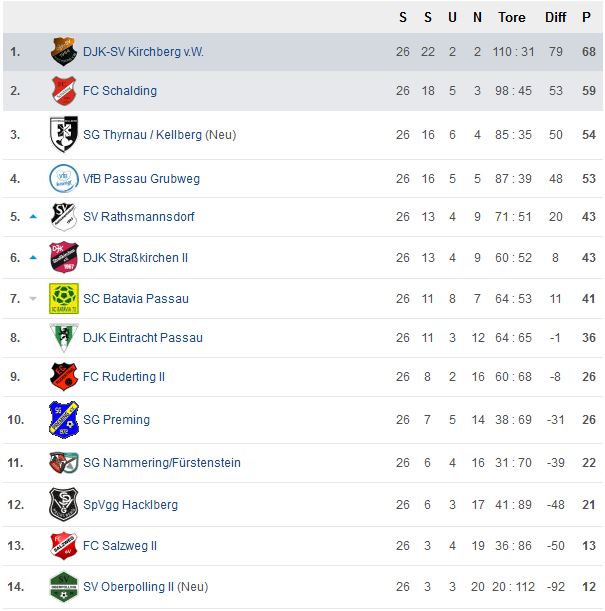
Task: Click the DJK Eintracht Passau green pennant
Action: coord(64,337)
